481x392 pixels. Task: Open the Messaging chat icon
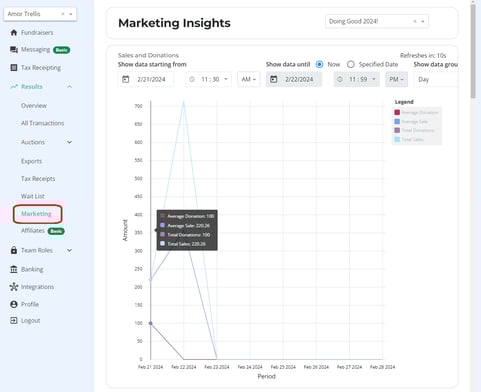tap(14, 50)
